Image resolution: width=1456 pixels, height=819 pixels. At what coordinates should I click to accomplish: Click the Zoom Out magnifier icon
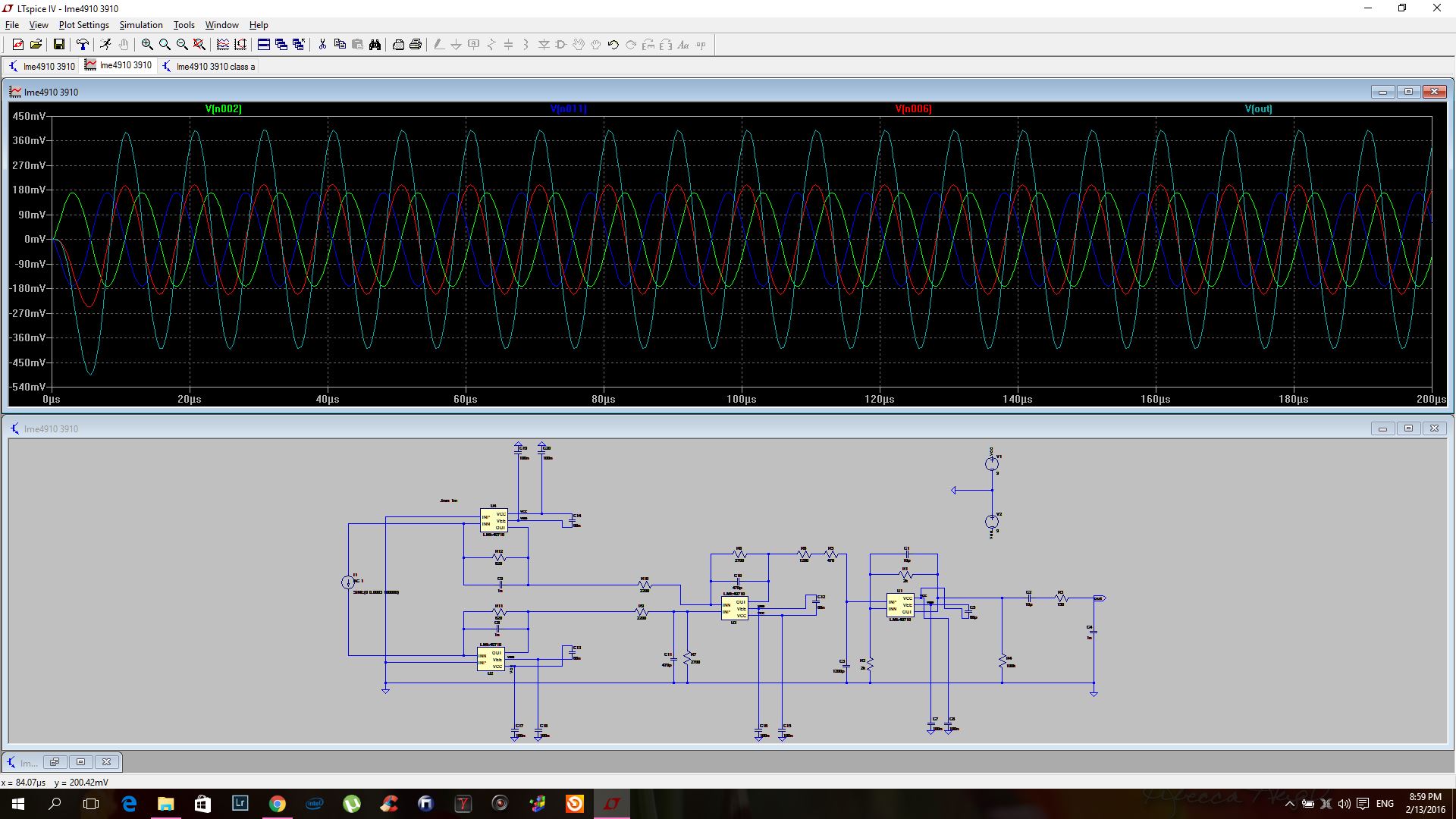tap(182, 45)
